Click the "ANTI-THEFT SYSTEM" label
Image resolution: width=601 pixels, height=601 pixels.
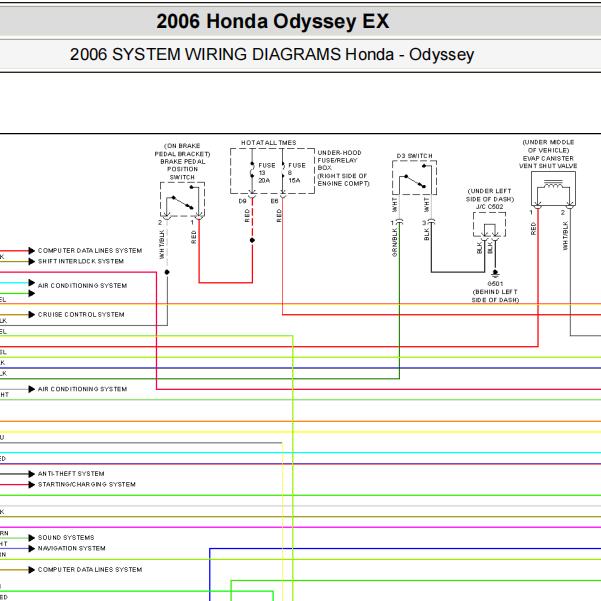(x=71, y=474)
